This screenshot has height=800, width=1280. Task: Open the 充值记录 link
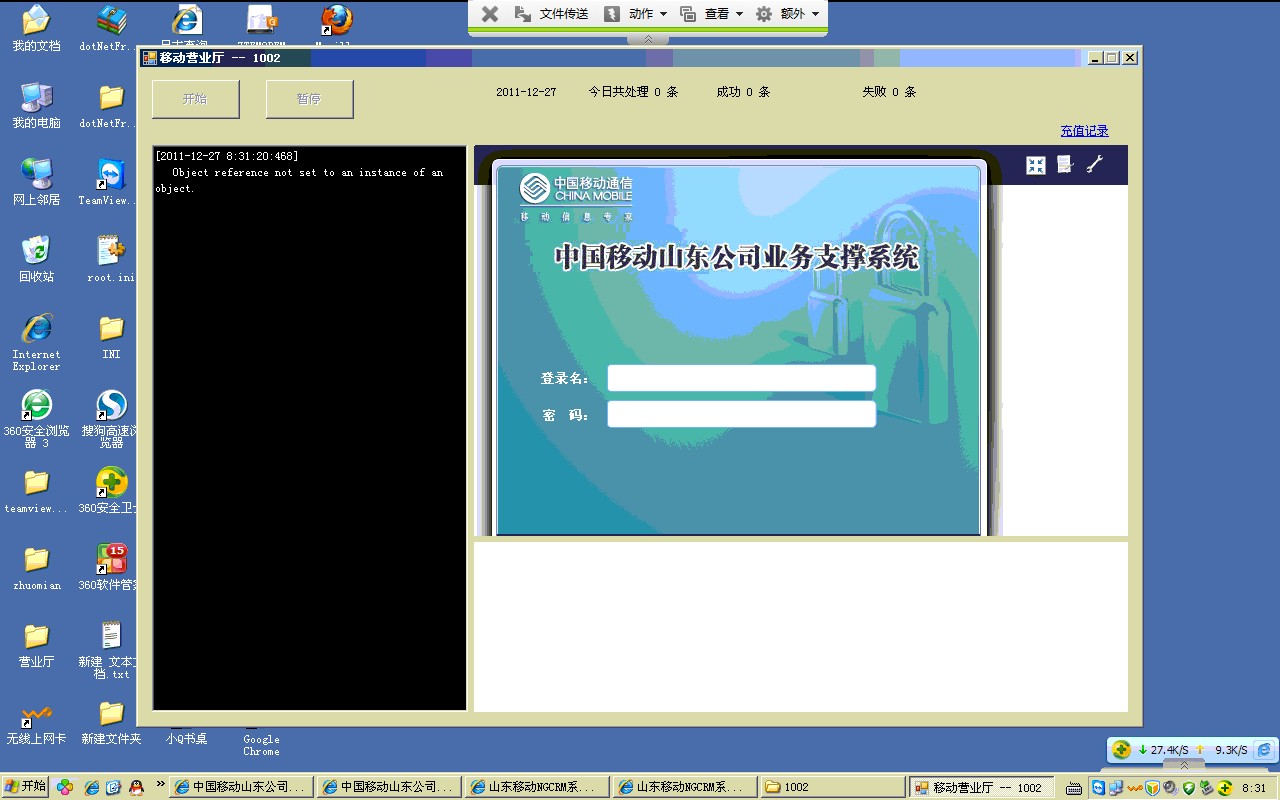click(x=1085, y=131)
